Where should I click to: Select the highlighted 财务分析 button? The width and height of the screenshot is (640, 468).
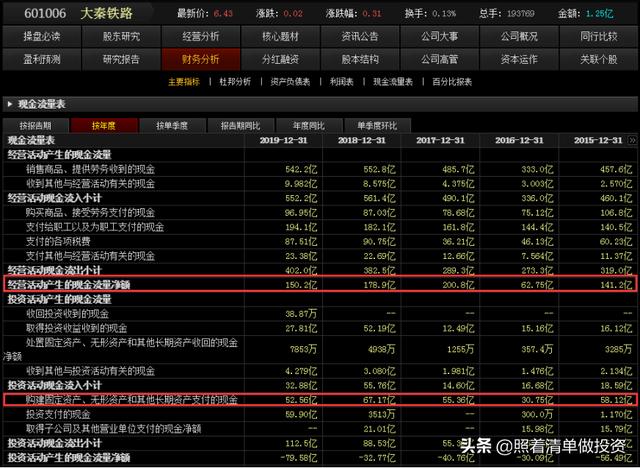click(201, 60)
